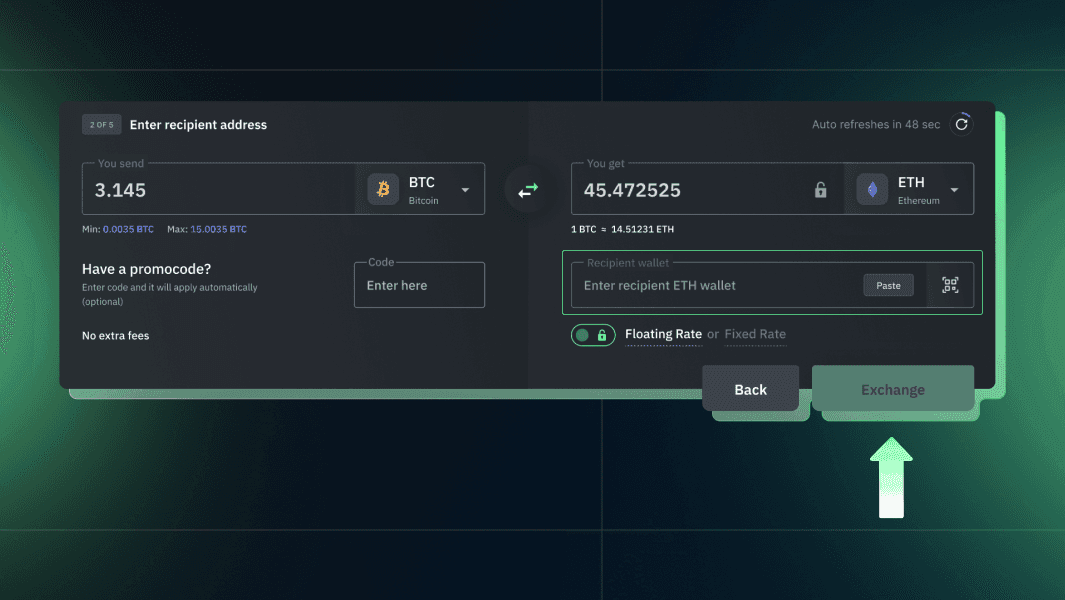Select the Fixed Rate option

(755, 334)
